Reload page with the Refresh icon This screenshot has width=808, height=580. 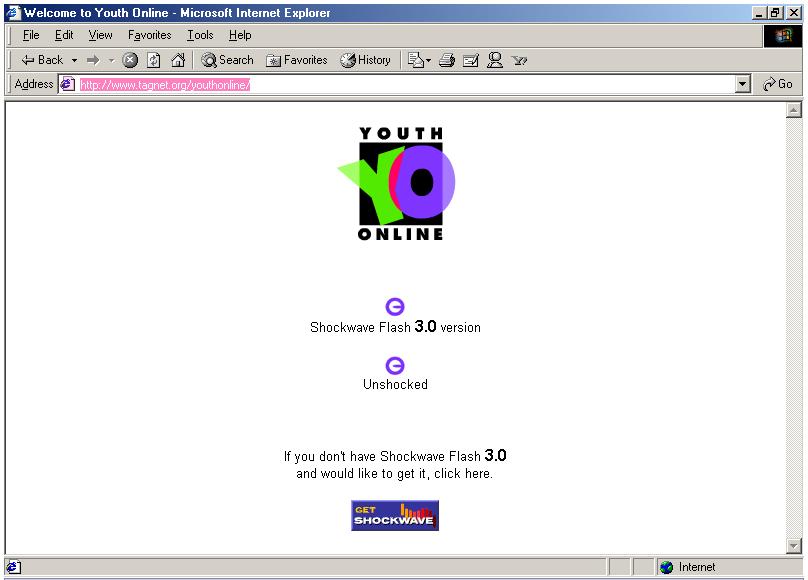[x=154, y=60]
